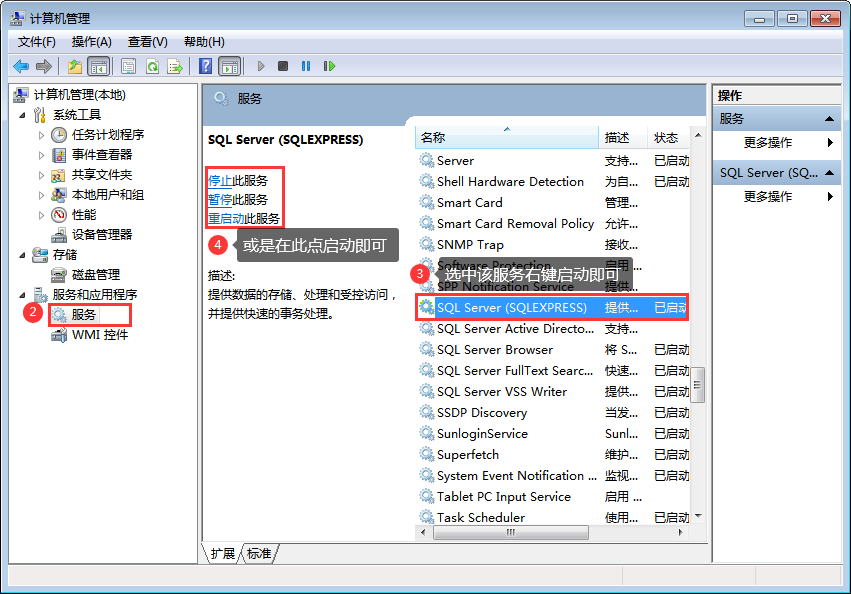Click the Pause service icon
This screenshot has width=851, height=594.
pos(306,66)
